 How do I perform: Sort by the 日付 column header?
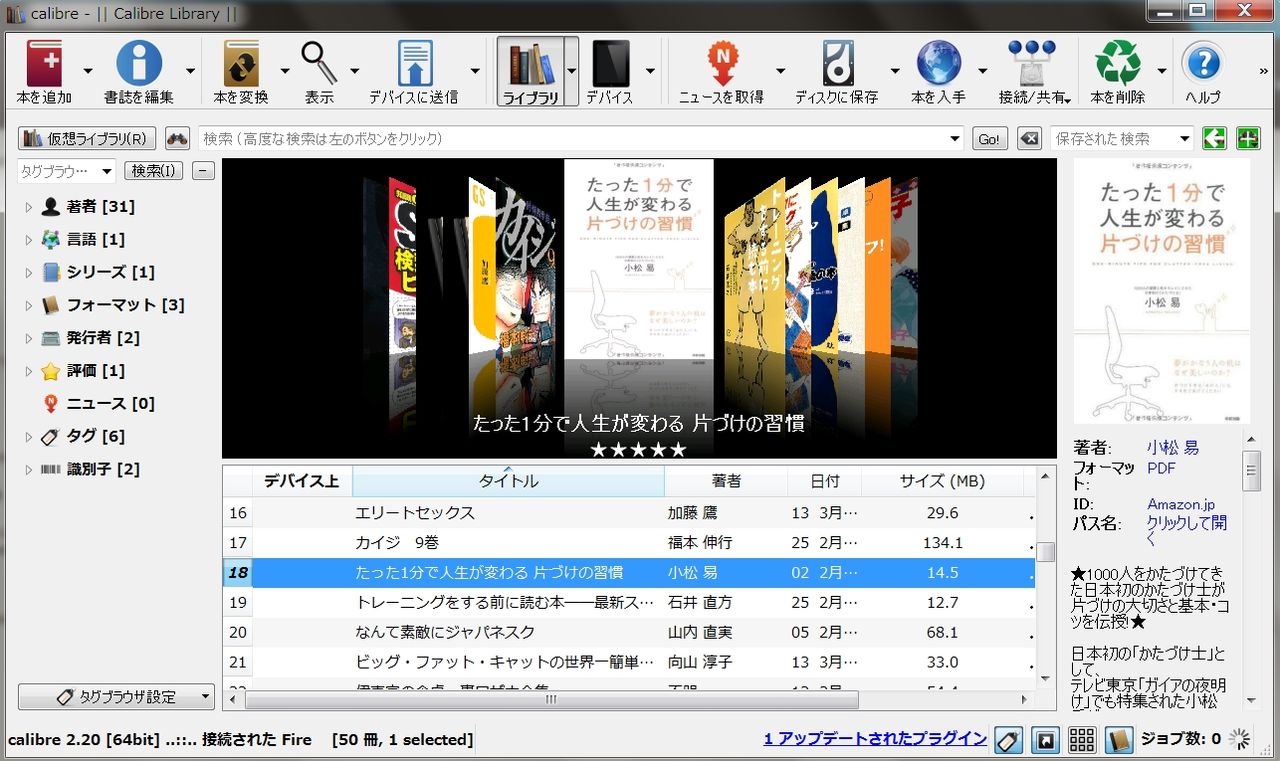tap(824, 481)
